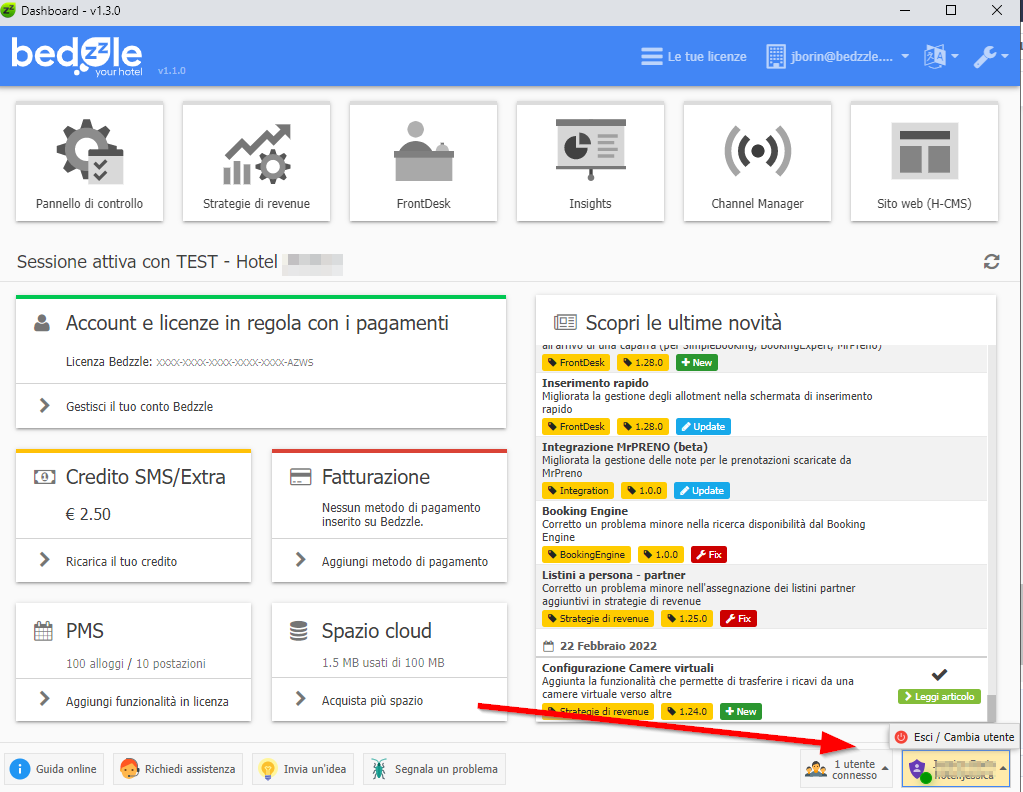Click Richiedi assistenza button
The width and height of the screenshot is (1023, 792).
[x=178, y=769]
